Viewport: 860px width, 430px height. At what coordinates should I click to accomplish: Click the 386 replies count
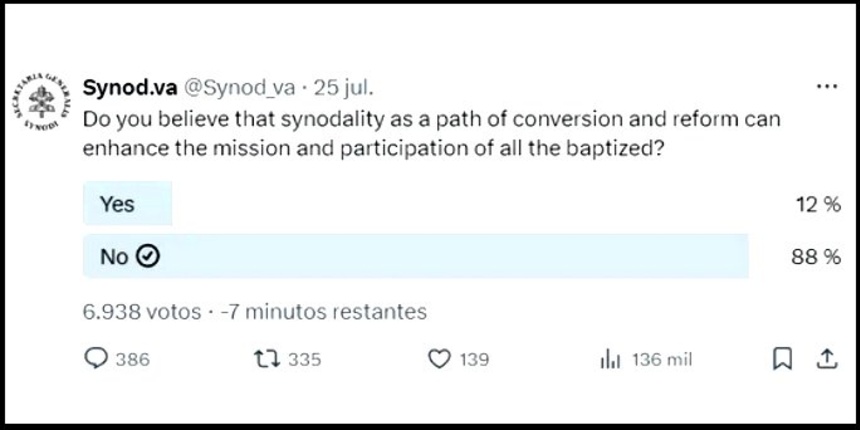133,360
